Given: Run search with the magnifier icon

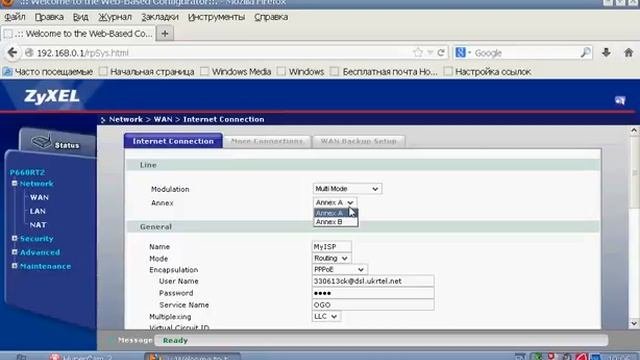Looking at the screenshot, I should coord(585,52).
